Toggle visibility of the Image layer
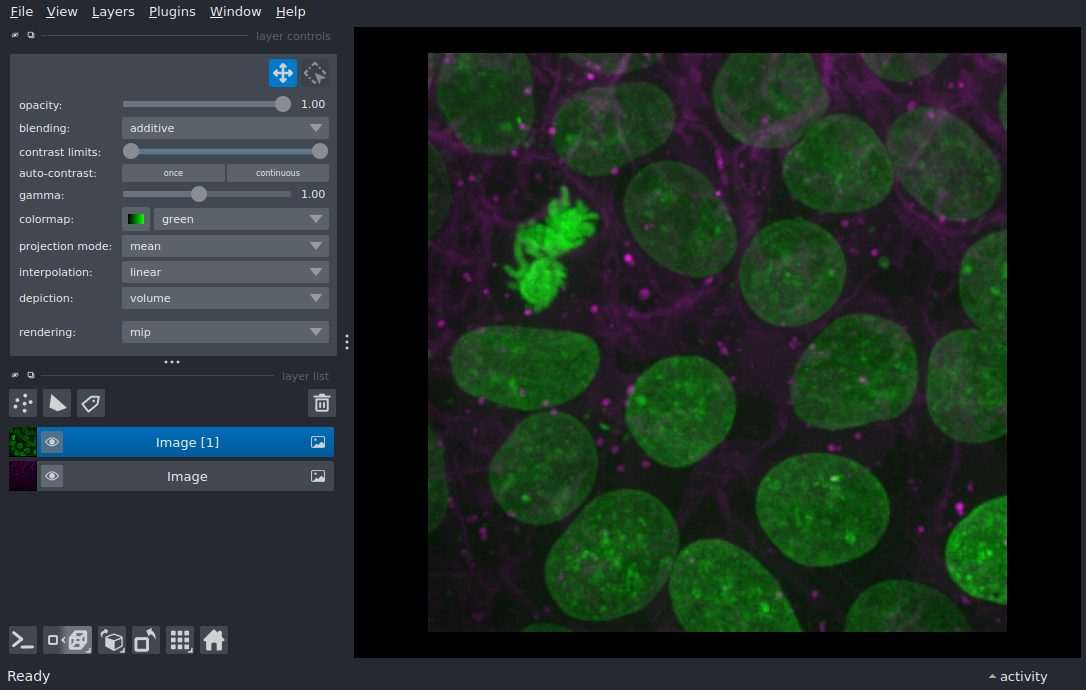This screenshot has width=1086, height=690. point(52,476)
